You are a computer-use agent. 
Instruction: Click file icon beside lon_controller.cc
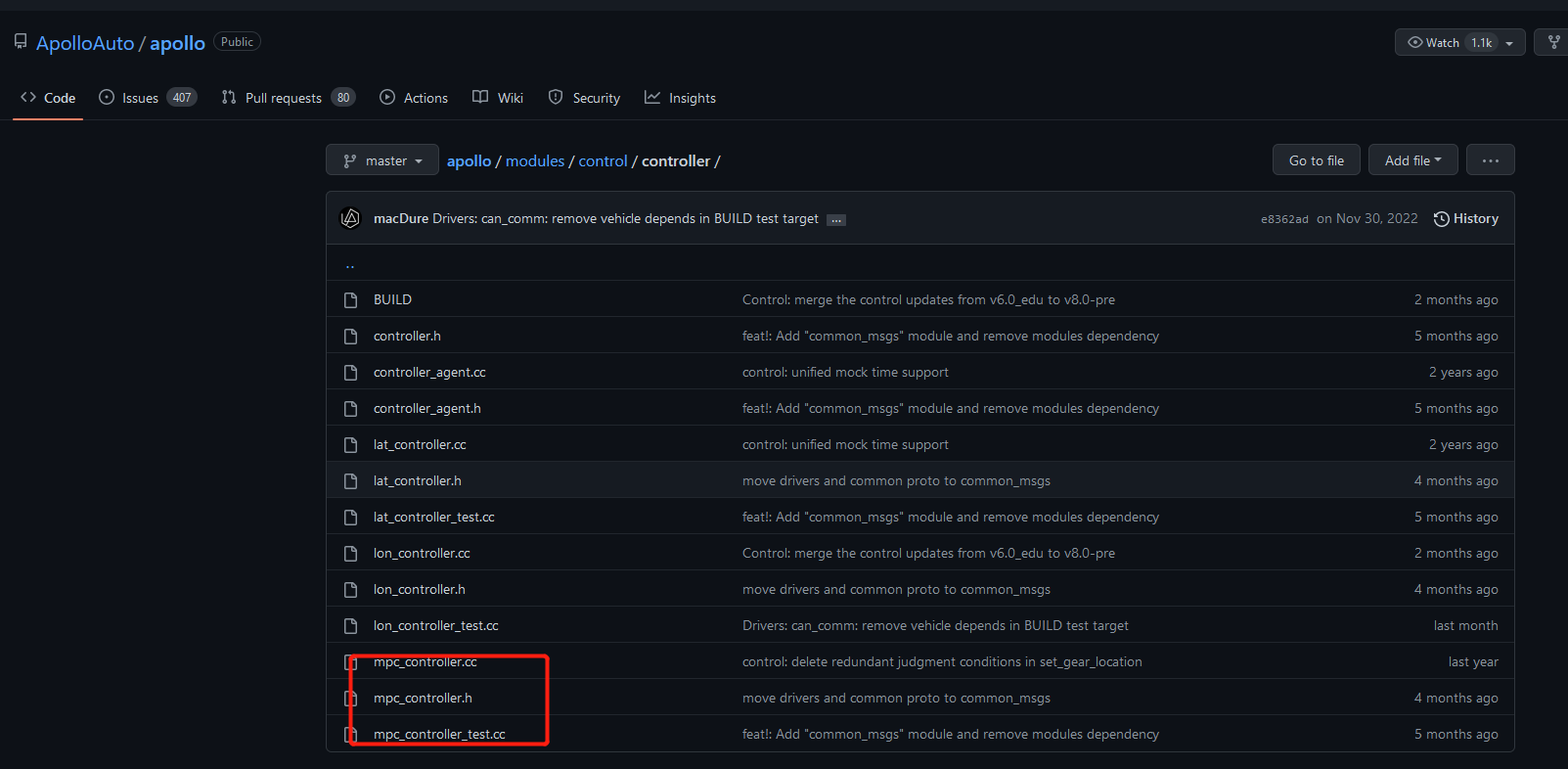(x=350, y=553)
